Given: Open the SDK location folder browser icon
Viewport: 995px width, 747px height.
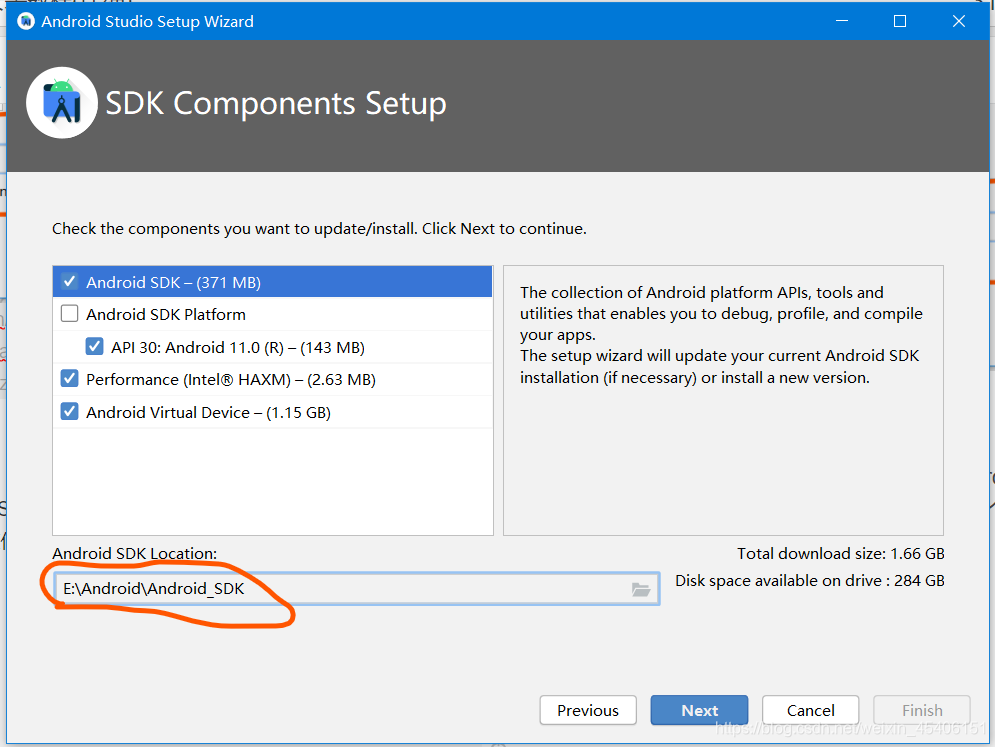Looking at the screenshot, I should click(641, 590).
